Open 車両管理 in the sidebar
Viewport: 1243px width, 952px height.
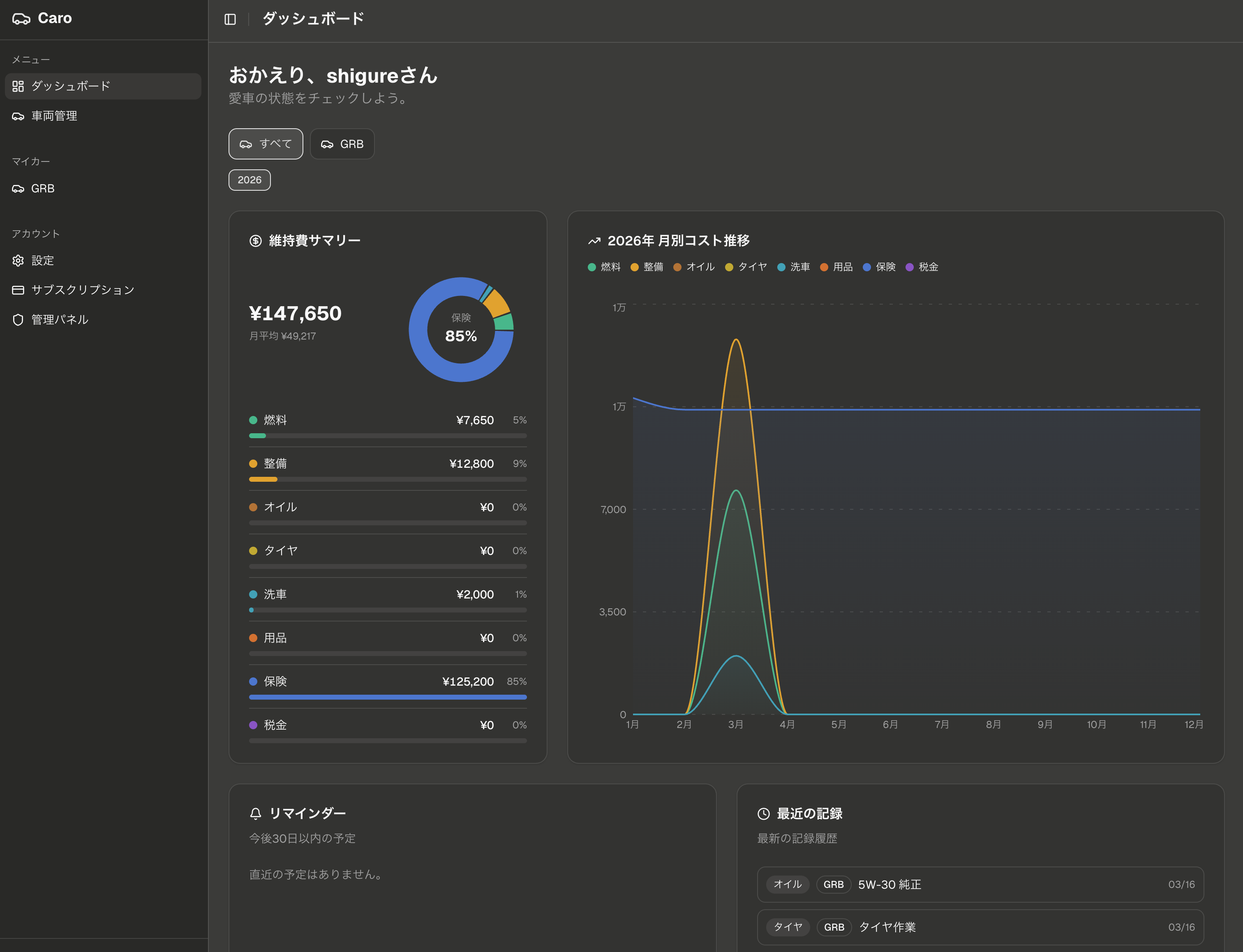tap(103, 116)
